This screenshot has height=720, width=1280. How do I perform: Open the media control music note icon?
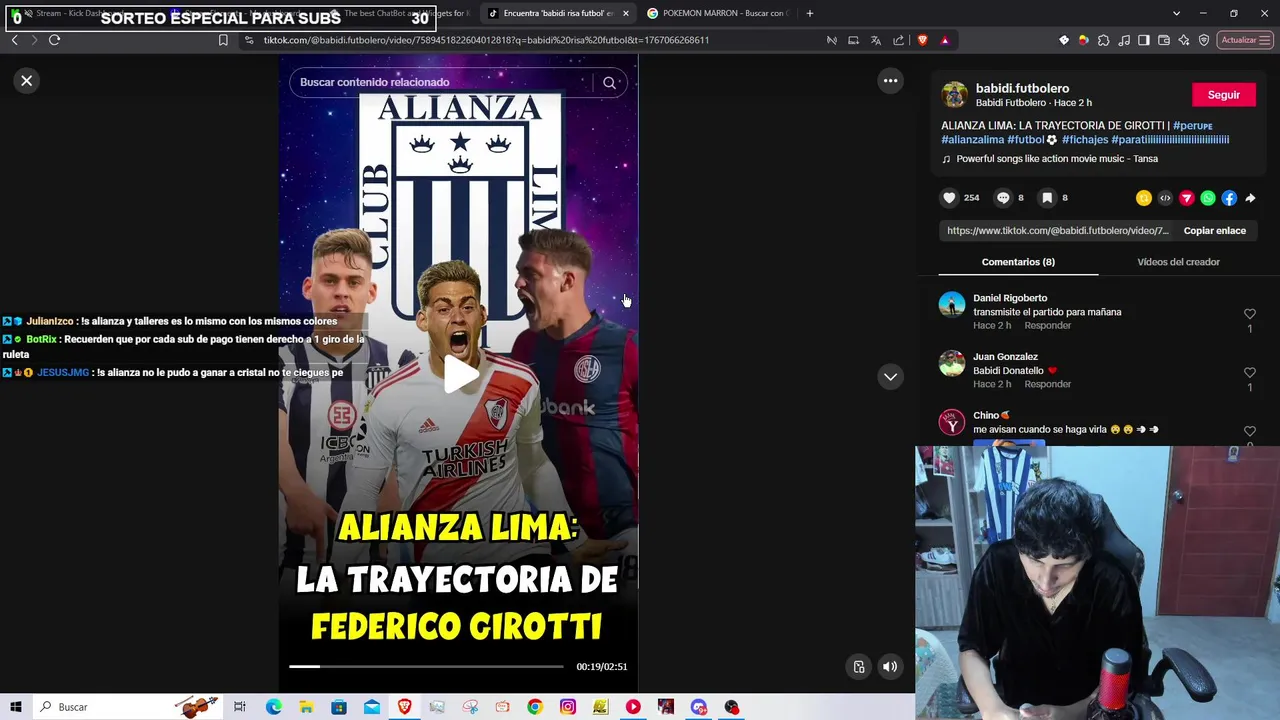[x=1124, y=40]
